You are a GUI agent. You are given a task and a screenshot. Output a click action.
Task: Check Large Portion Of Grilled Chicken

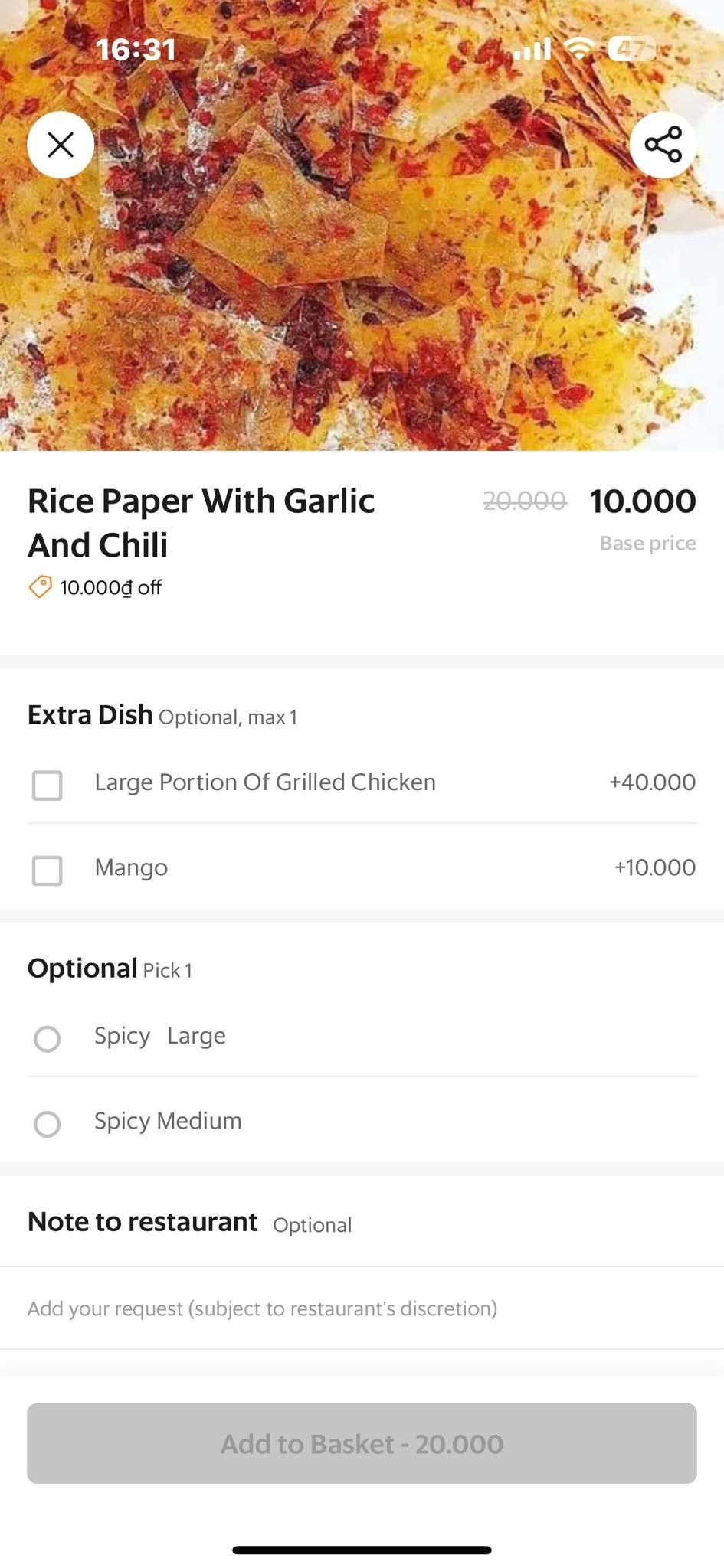(48, 785)
